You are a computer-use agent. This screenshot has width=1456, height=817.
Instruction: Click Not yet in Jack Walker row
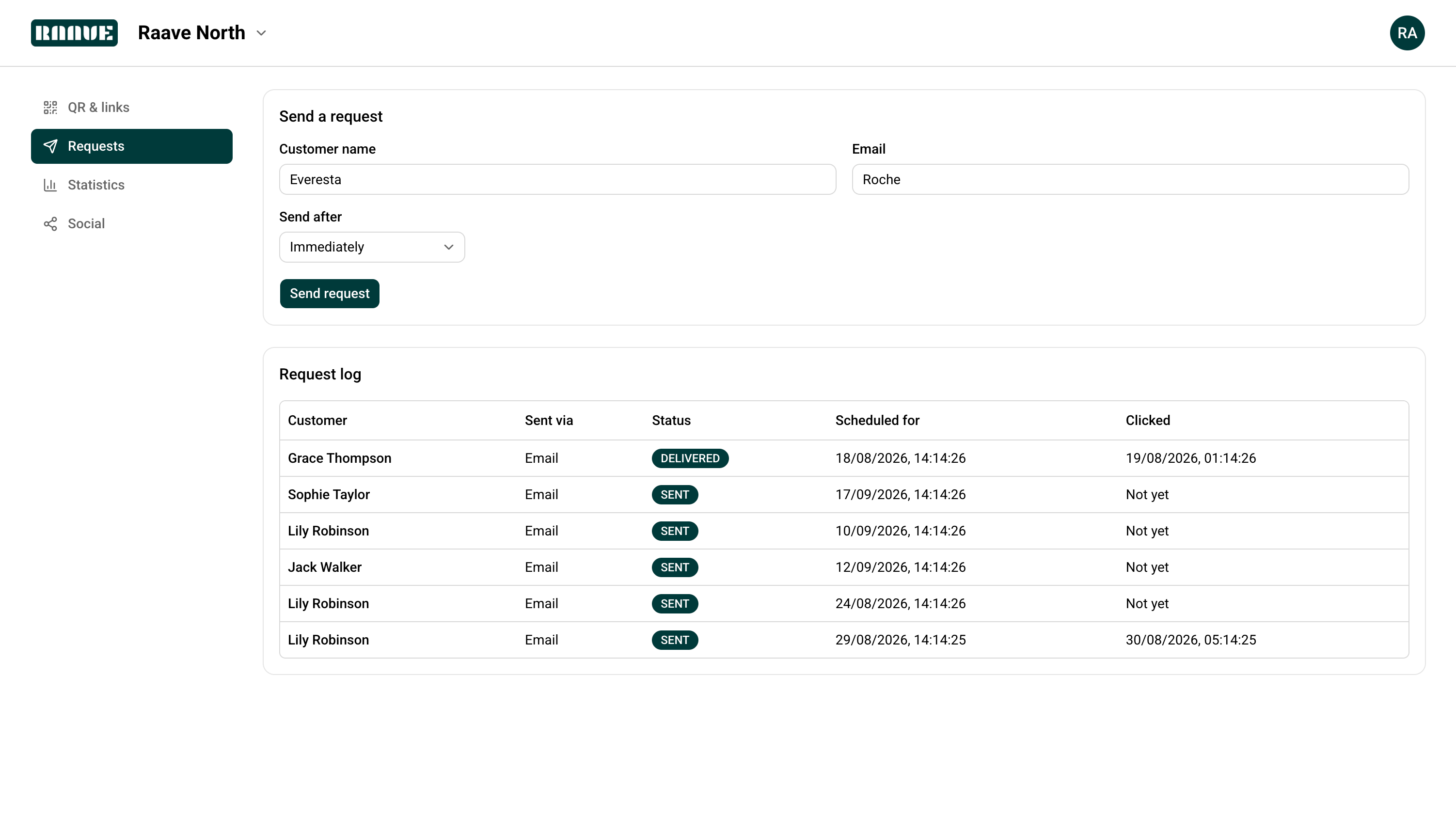coord(1147,567)
